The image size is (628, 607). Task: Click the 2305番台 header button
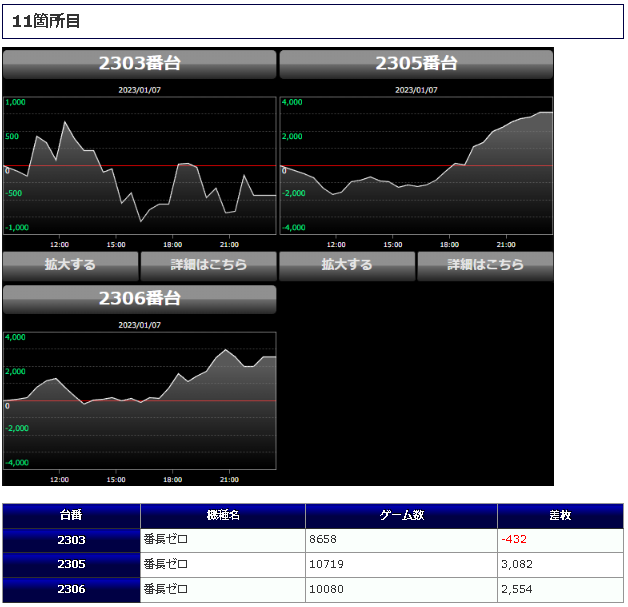tap(416, 64)
